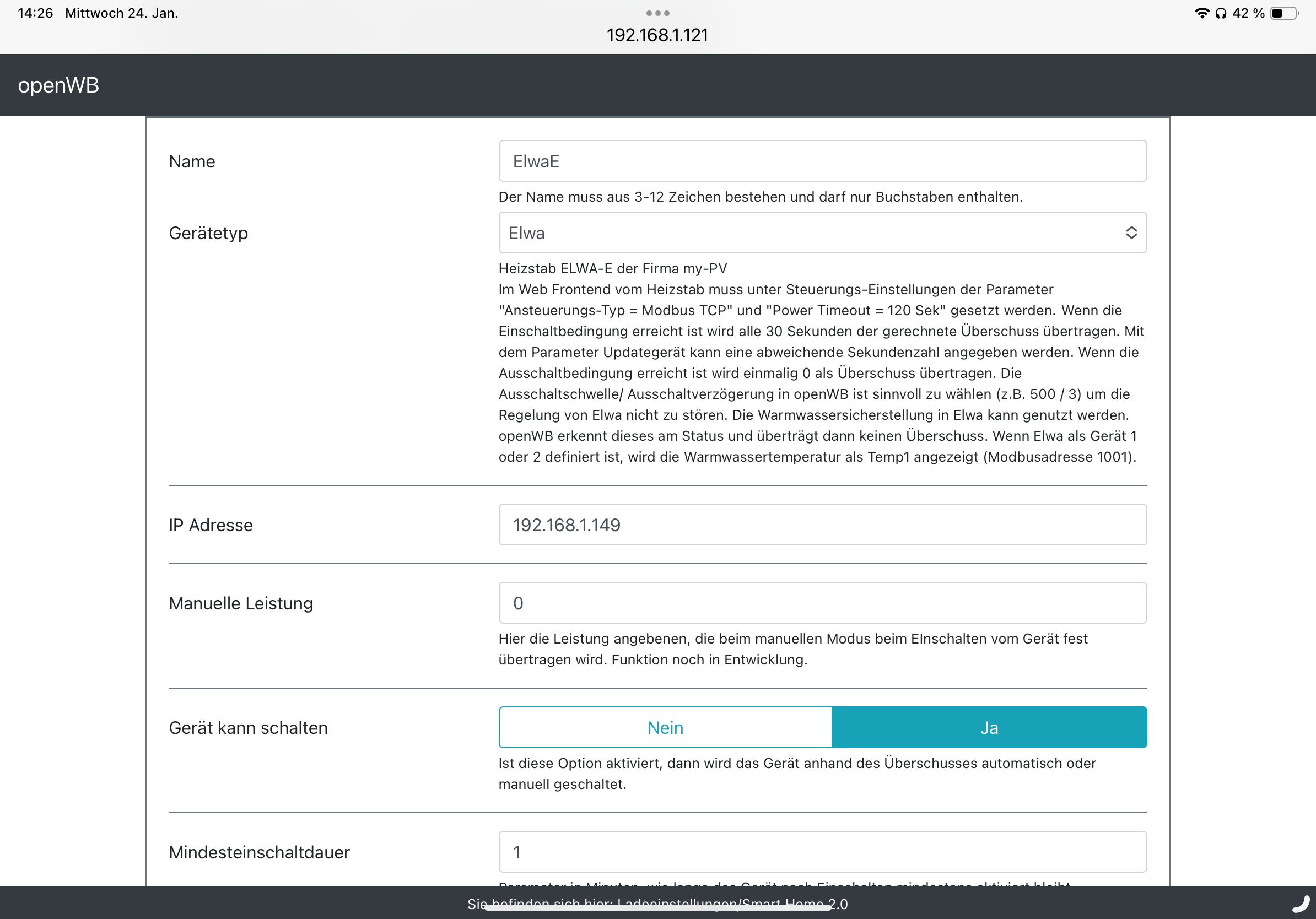Click the up-down chevron in Gerätetyp selector

coord(1131,233)
